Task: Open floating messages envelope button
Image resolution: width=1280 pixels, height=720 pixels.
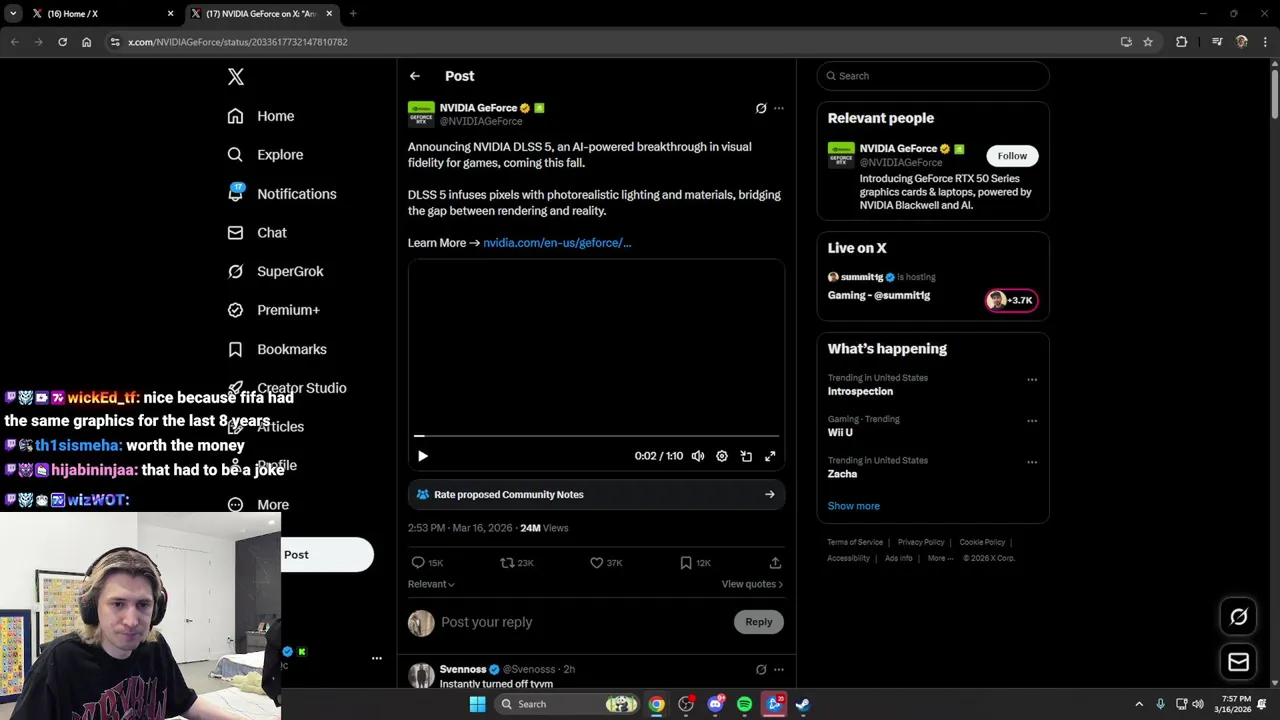Action: point(1238,662)
